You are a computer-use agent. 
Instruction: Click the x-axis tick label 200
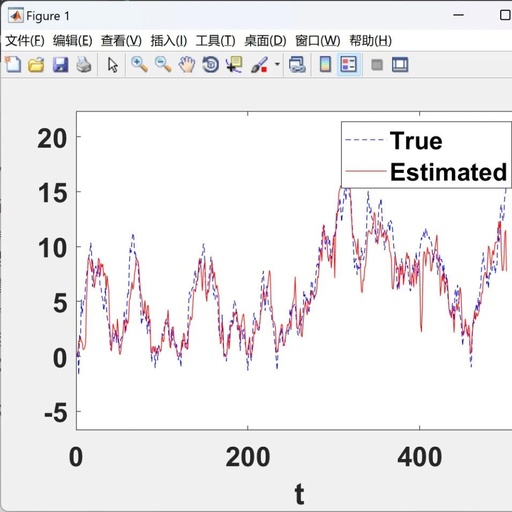pos(248,457)
